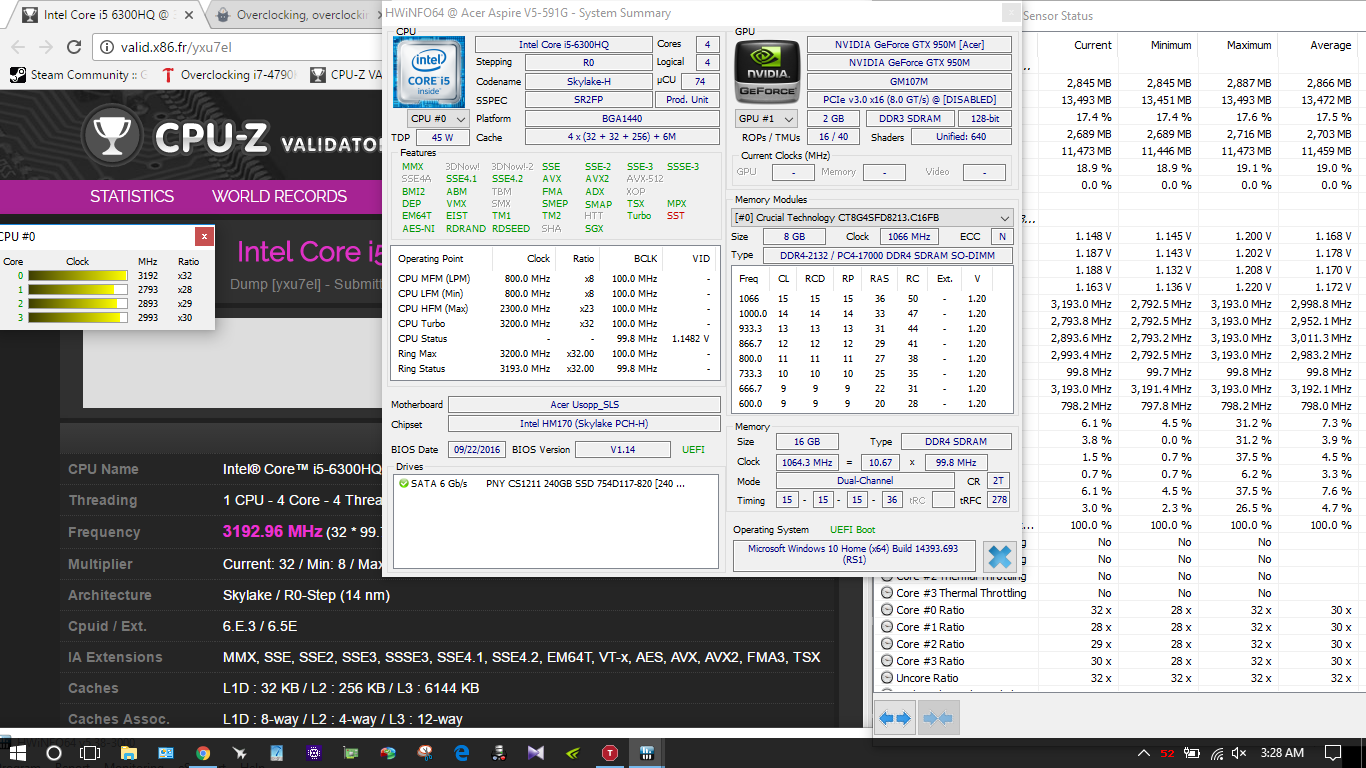The width and height of the screenshot is (1366, 768).
Task: Click the Core 0 clock bar
Action: [78, 275]
